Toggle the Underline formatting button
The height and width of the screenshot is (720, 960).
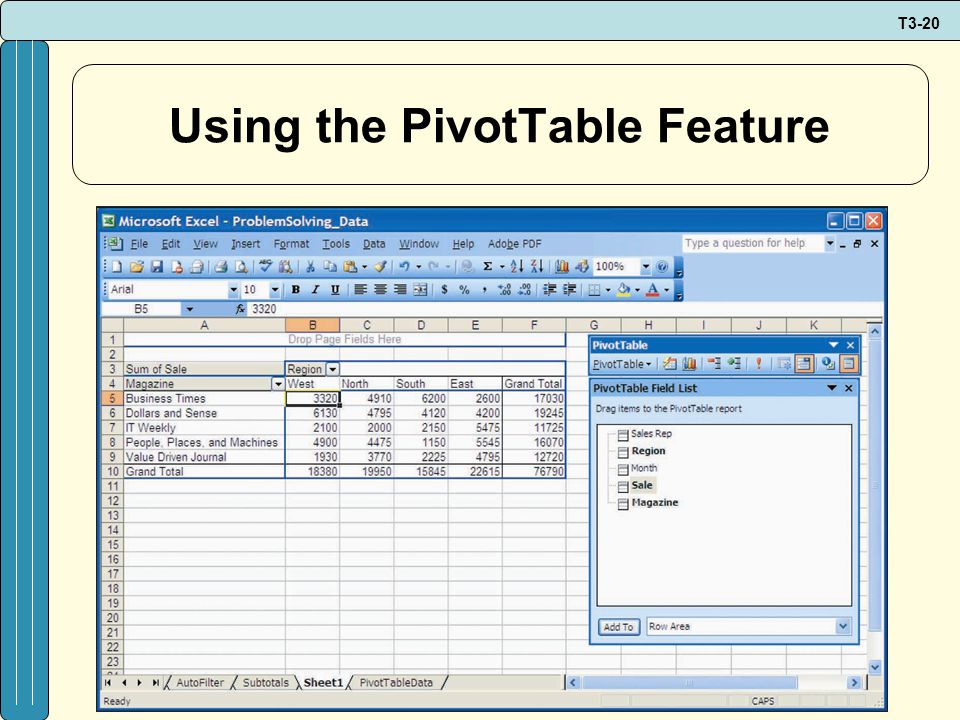click(x=335, y=290)
